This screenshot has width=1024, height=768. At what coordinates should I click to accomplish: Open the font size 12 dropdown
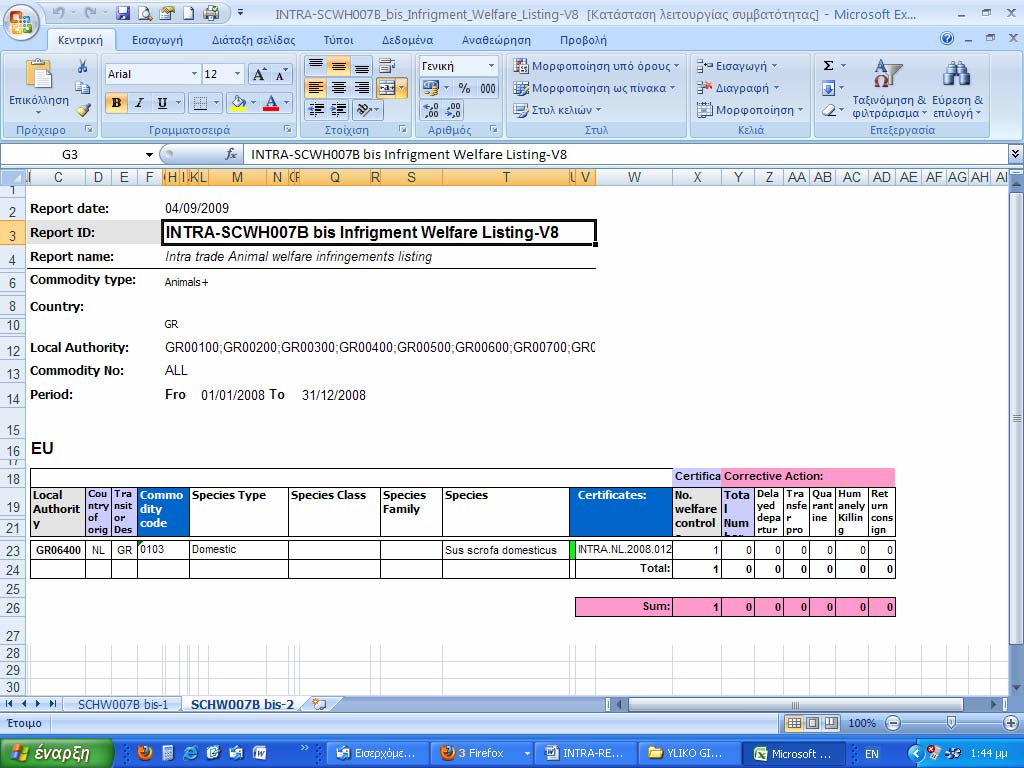pos(237,74)
